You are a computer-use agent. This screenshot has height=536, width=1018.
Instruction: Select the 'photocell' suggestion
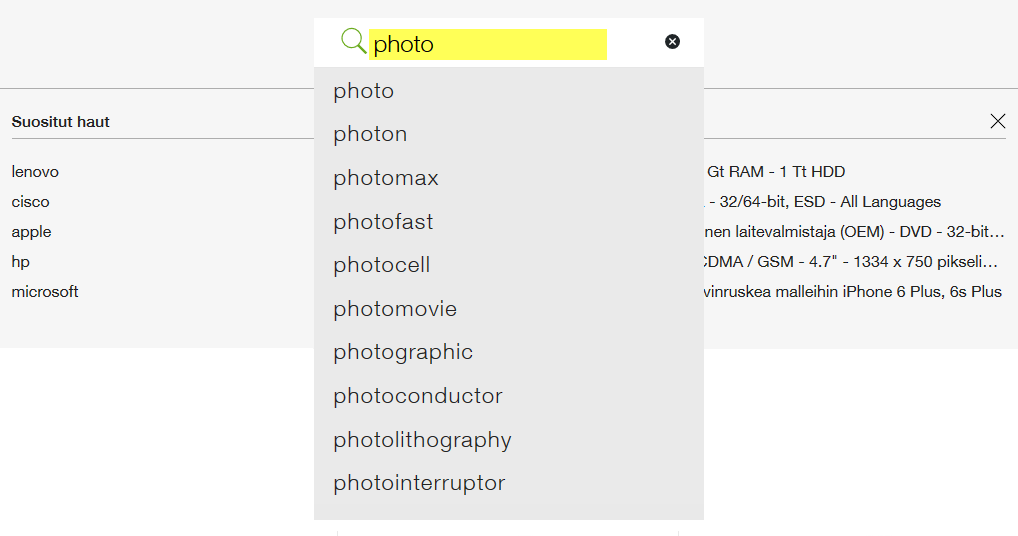pyautogui.click(x=382, y=265)
